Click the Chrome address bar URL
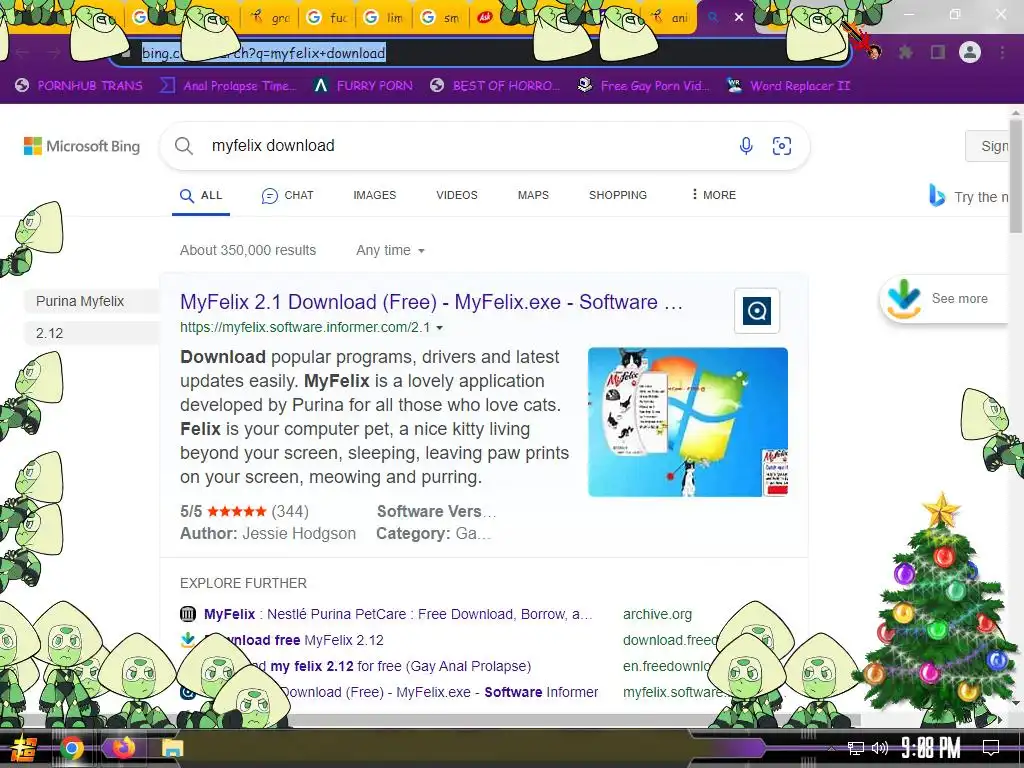 coord(264,53)
